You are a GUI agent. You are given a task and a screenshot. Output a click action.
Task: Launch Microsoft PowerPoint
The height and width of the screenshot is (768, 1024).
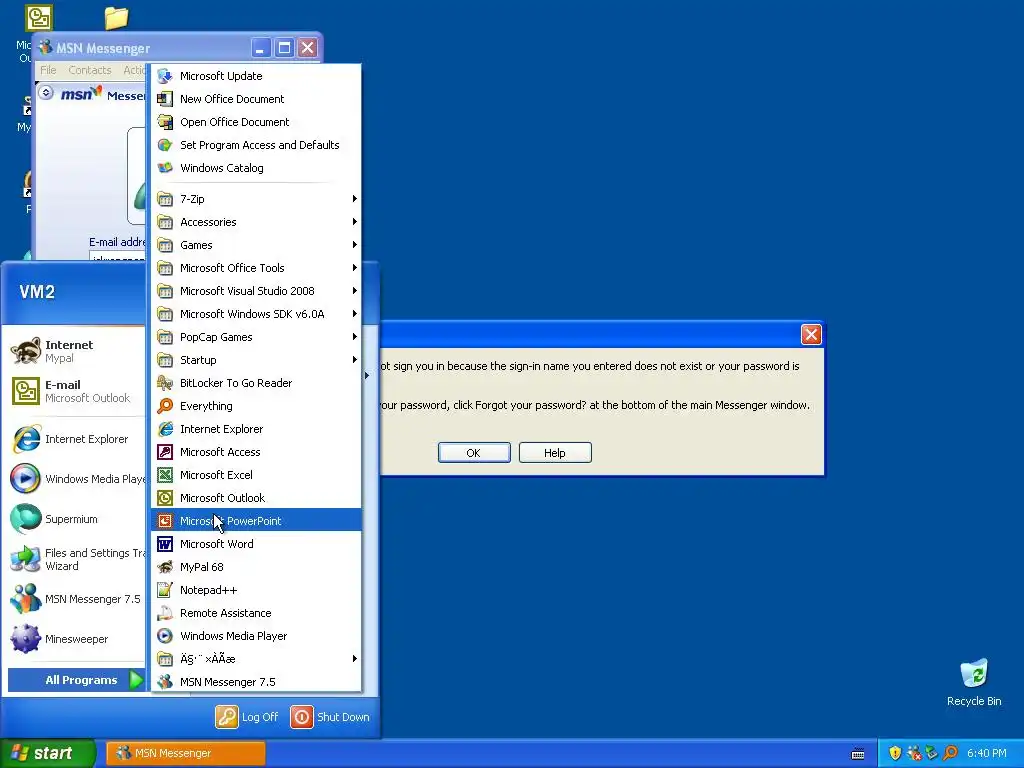click(256, 520)
